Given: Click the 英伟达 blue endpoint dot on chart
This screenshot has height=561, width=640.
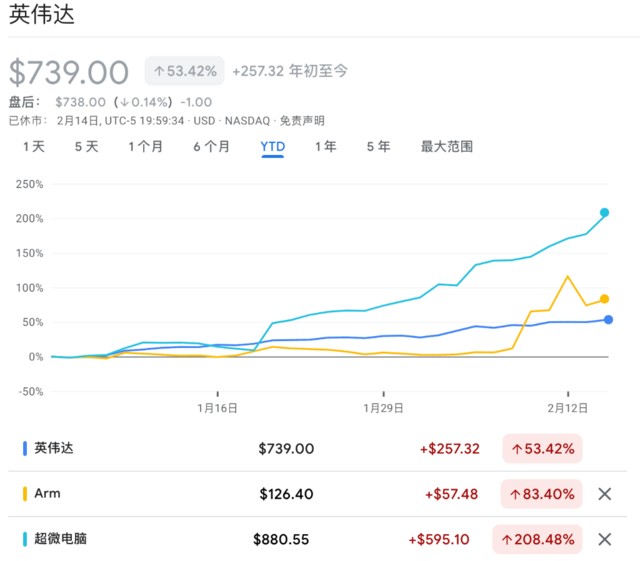Looking at the screenshot, I should click(608, 320).
